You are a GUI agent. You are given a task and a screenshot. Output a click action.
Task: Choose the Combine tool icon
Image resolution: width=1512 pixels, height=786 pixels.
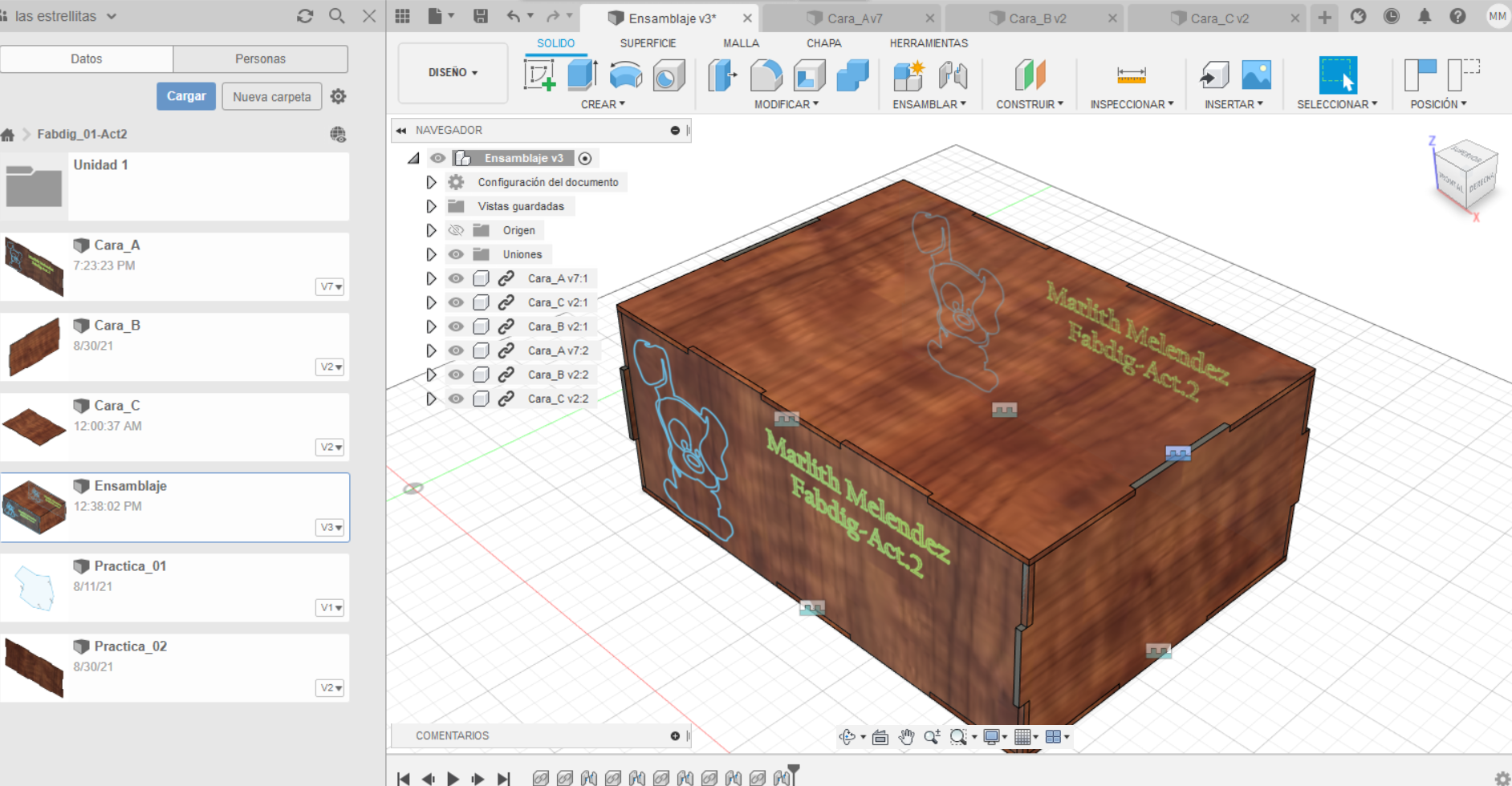pos(852,75)
